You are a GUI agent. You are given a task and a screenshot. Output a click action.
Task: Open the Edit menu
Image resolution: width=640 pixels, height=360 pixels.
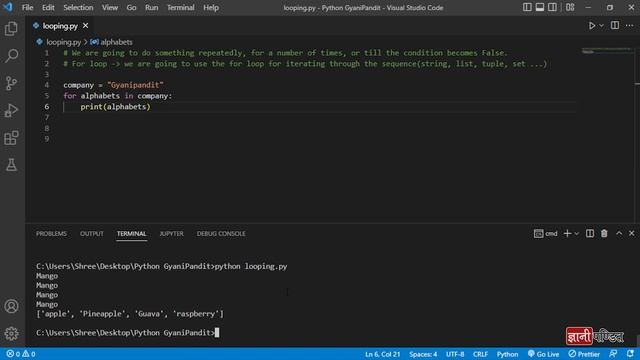coord(48,7)
